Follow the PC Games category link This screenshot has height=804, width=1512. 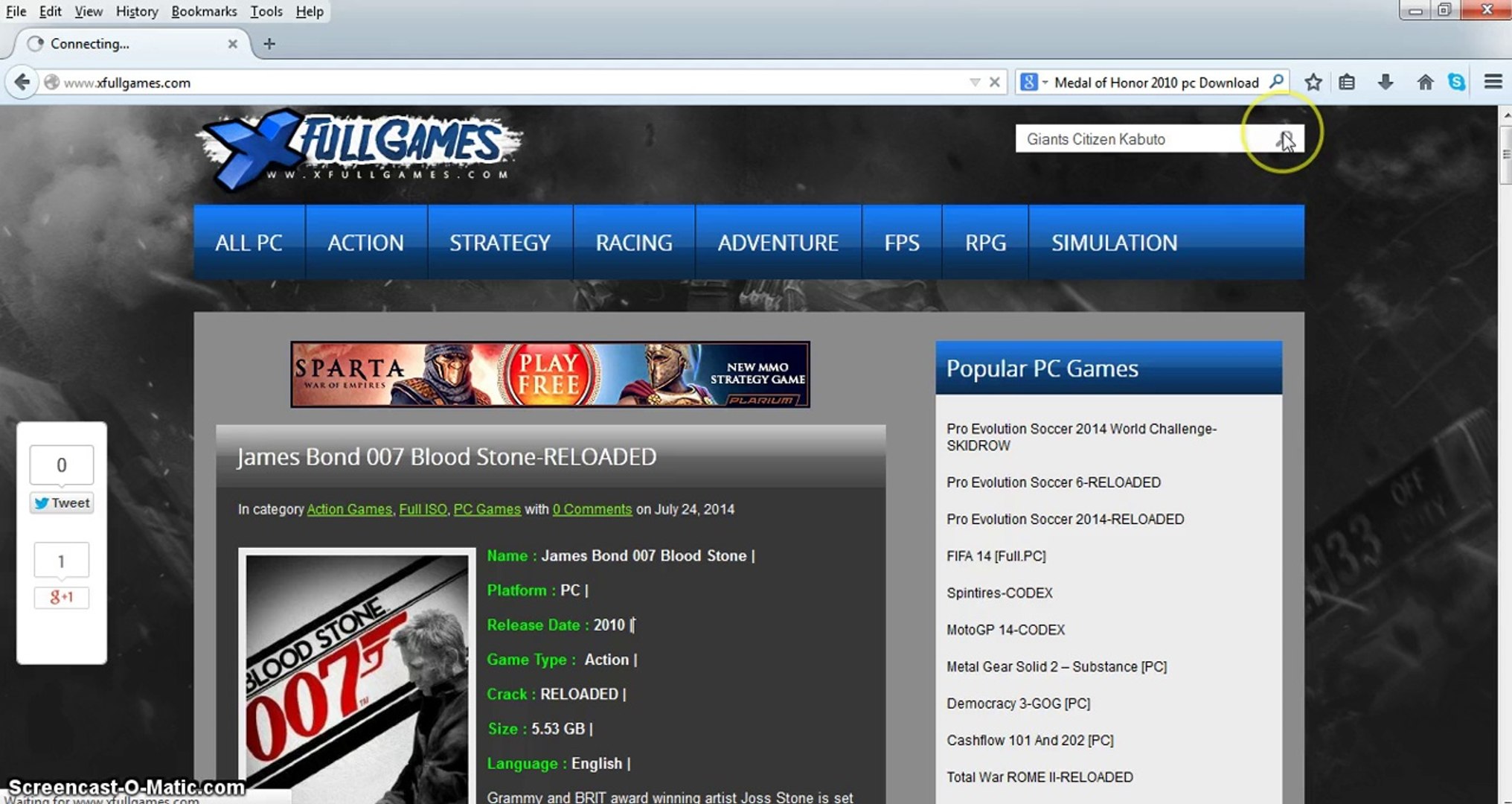click(487, 509)
